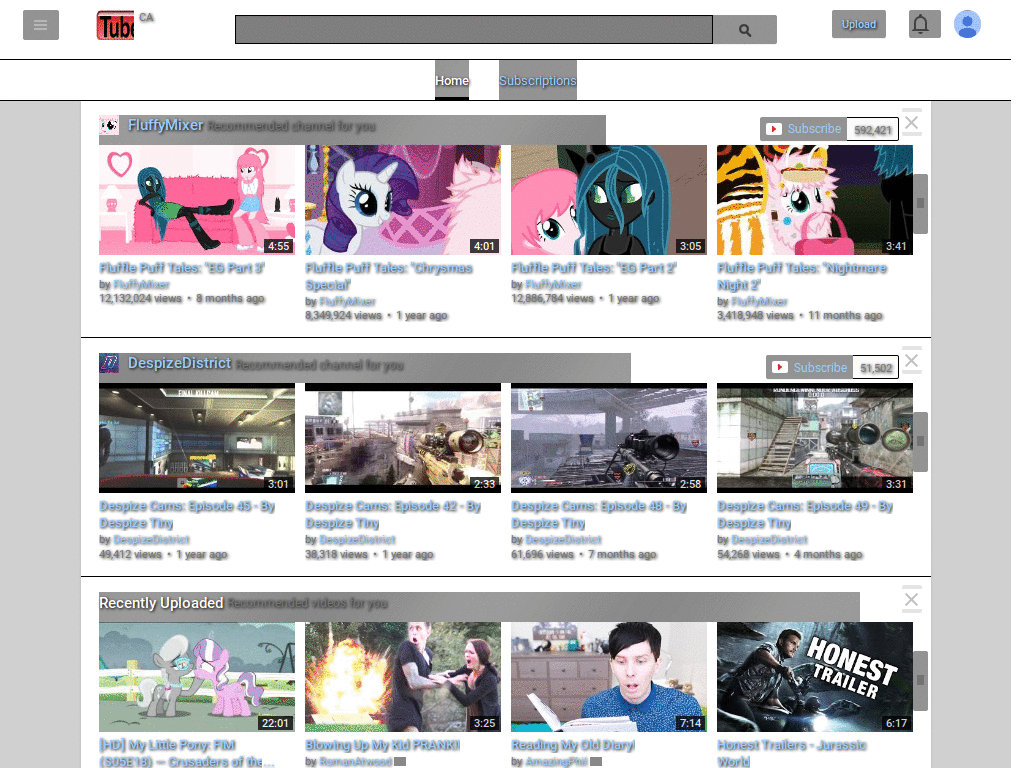Screen dimensions: 1024x768
Task: Play Despize Cams Episode 48 thumbnail
Action: [609, 438]
